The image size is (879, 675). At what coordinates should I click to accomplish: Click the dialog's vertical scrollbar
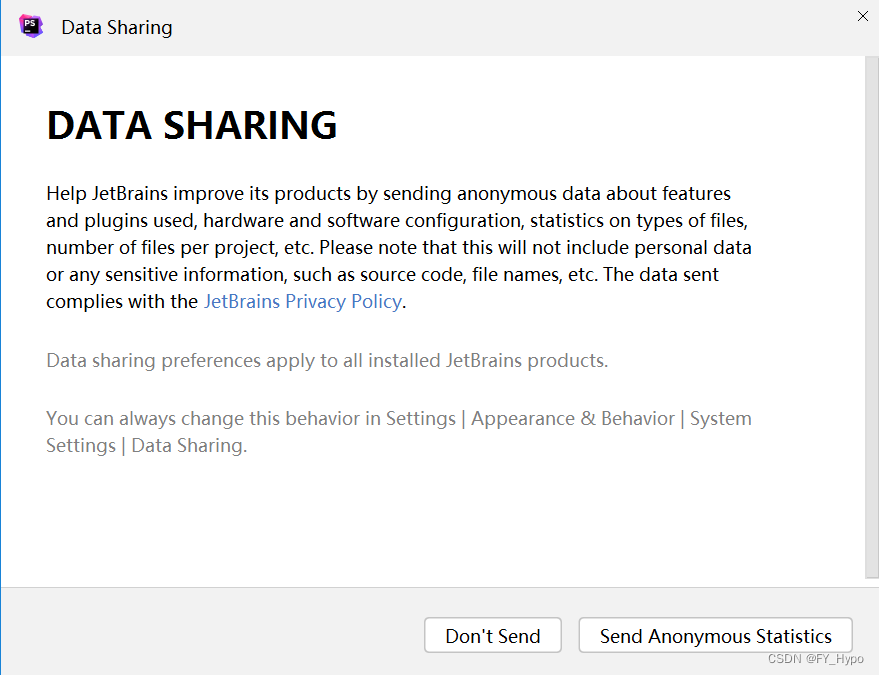[x=872, y=317]
